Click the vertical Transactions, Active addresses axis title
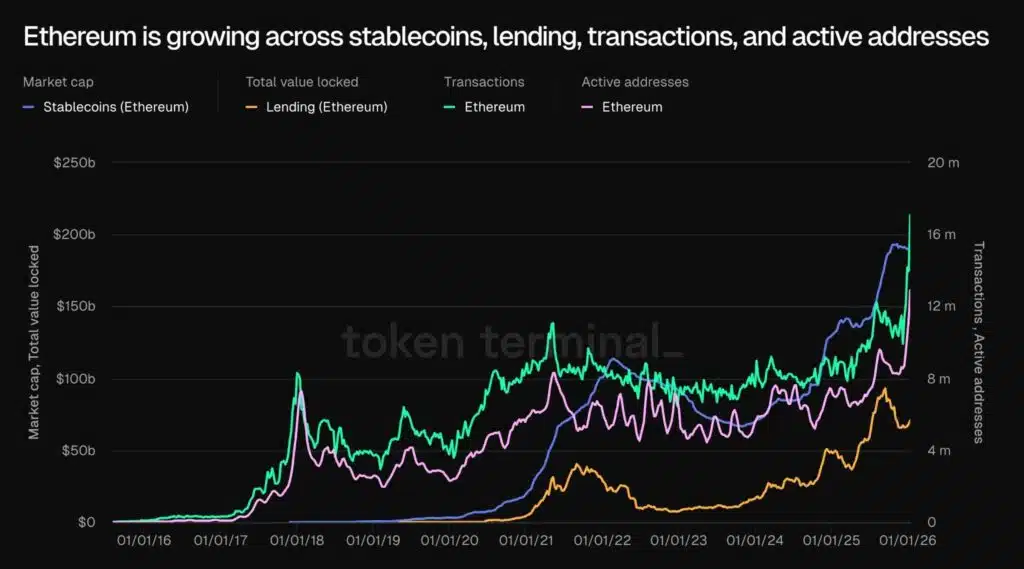Image resolution: width=1024 pixels, height=569 pixels. coord(979,342)
